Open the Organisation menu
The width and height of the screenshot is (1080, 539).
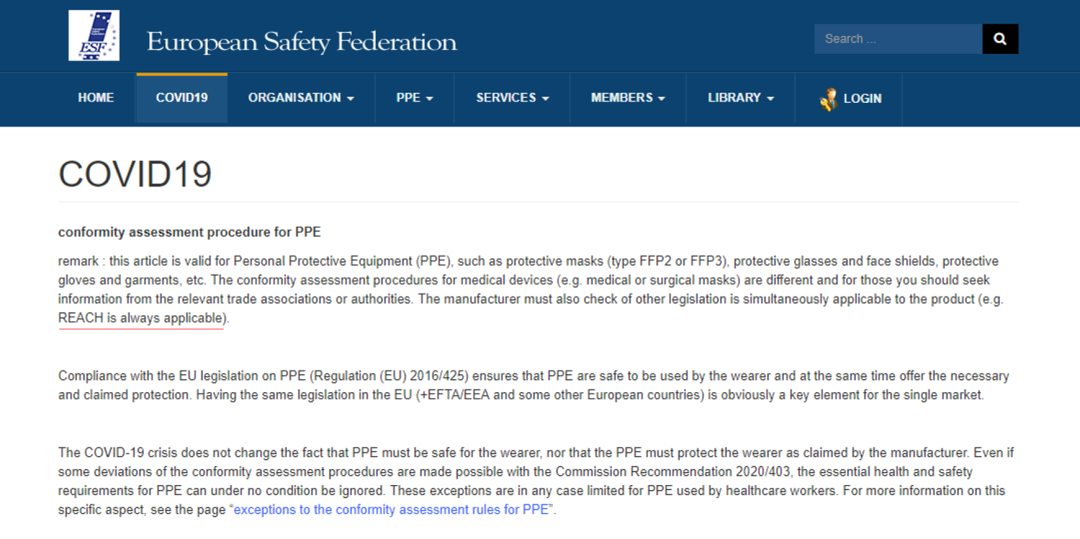click(294, 98)
